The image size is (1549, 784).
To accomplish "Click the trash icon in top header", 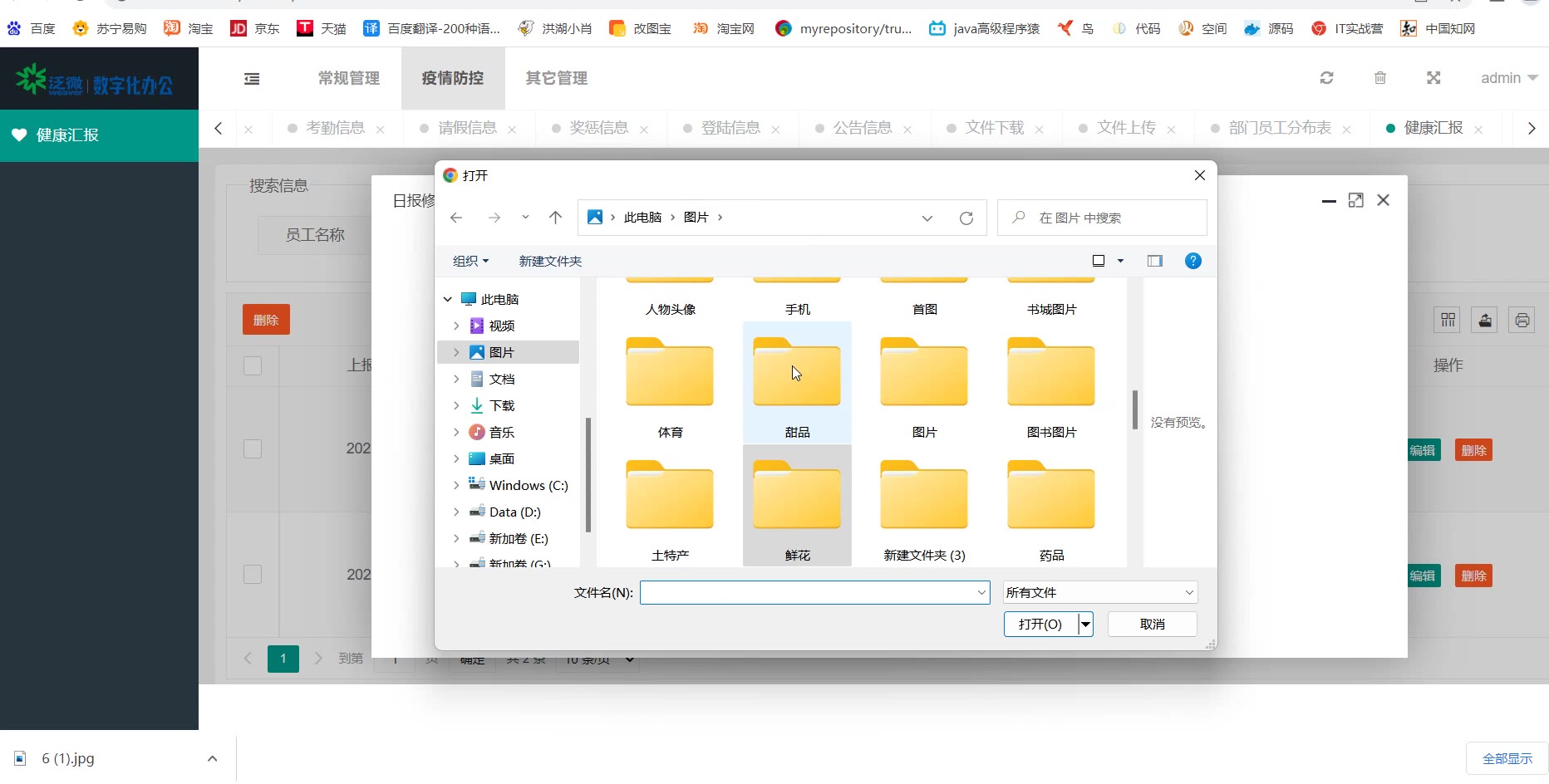I will [x=1380, y=78].
